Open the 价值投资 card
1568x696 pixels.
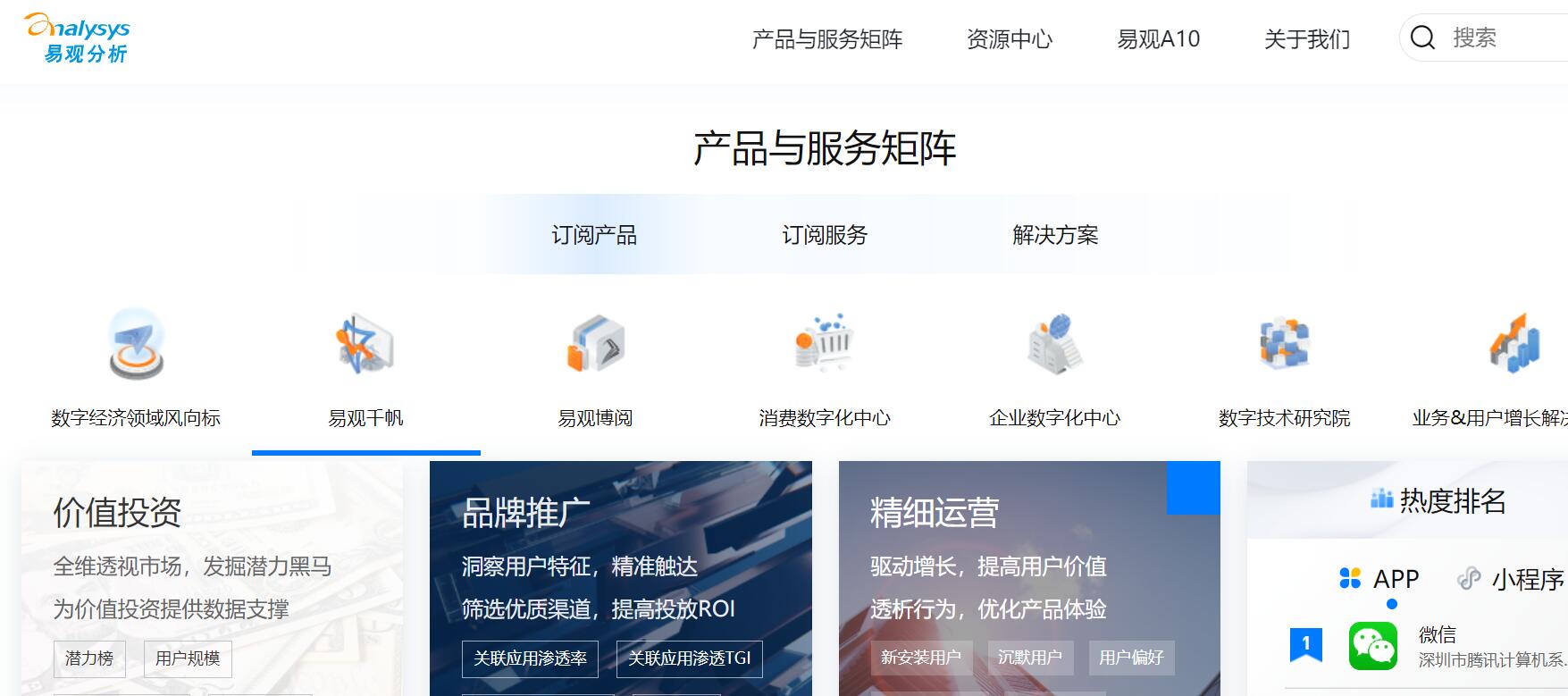[x=212, y=578]
